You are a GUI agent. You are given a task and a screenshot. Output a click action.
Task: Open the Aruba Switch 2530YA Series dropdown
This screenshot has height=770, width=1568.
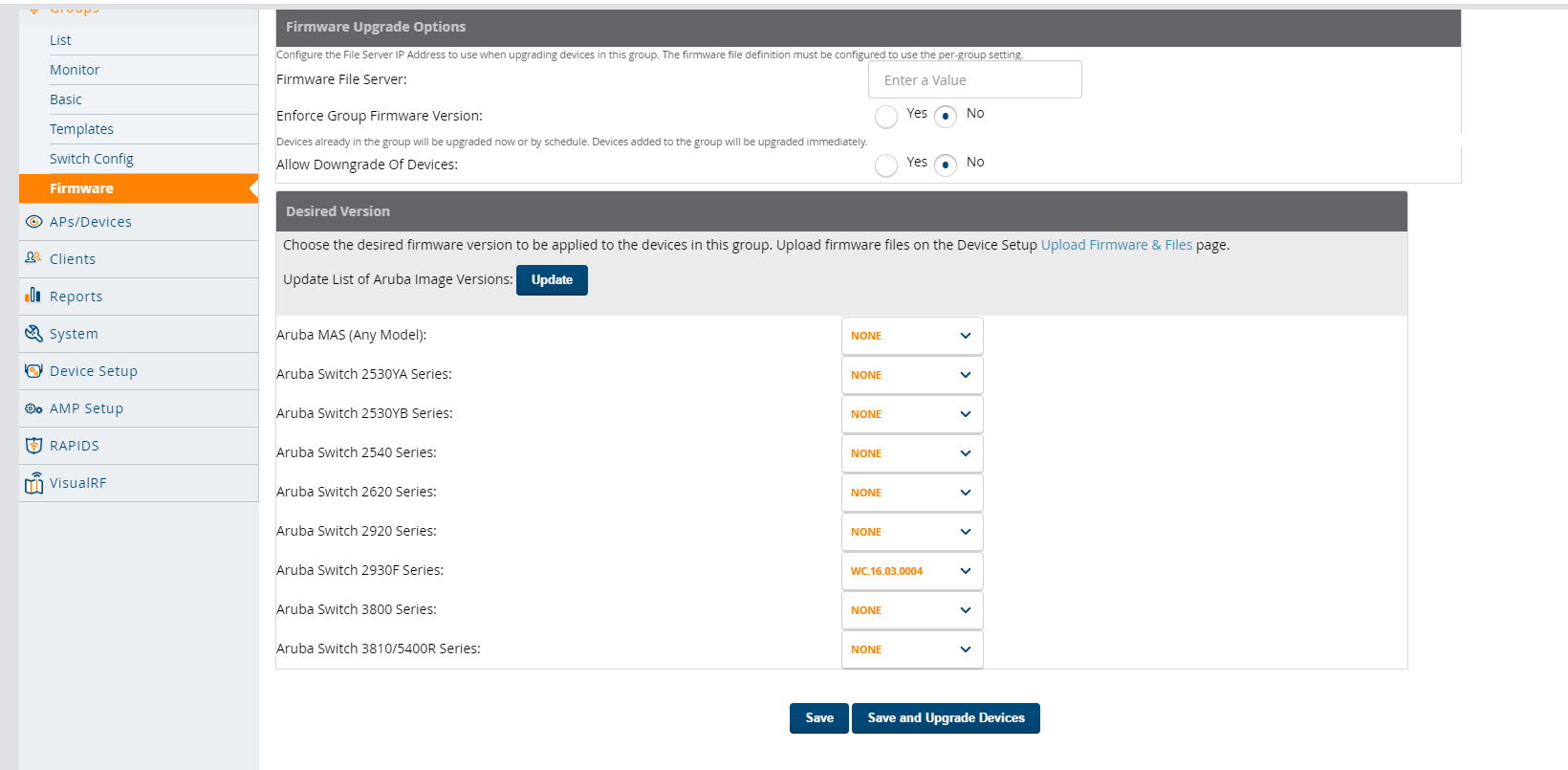[x=912, y=375]
